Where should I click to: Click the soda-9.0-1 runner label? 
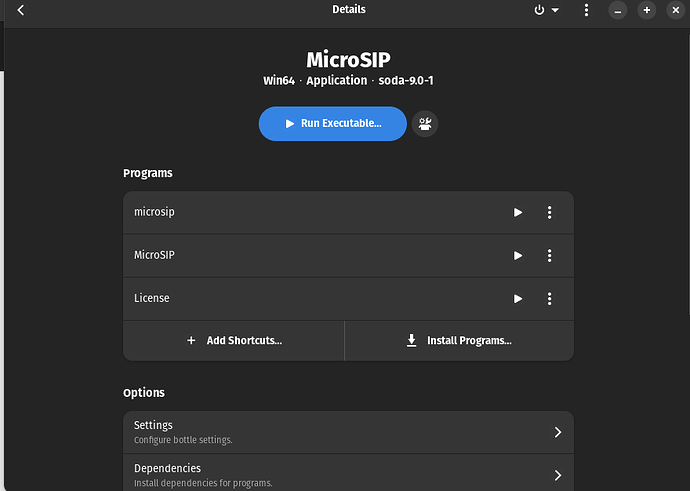(x=406, y=81)
